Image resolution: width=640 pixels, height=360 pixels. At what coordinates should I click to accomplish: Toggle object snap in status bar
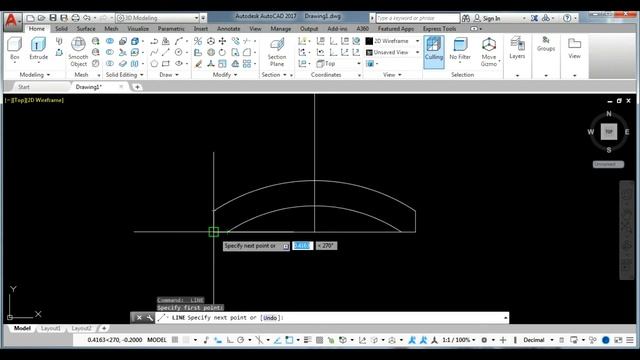click(x=289, y=340)
